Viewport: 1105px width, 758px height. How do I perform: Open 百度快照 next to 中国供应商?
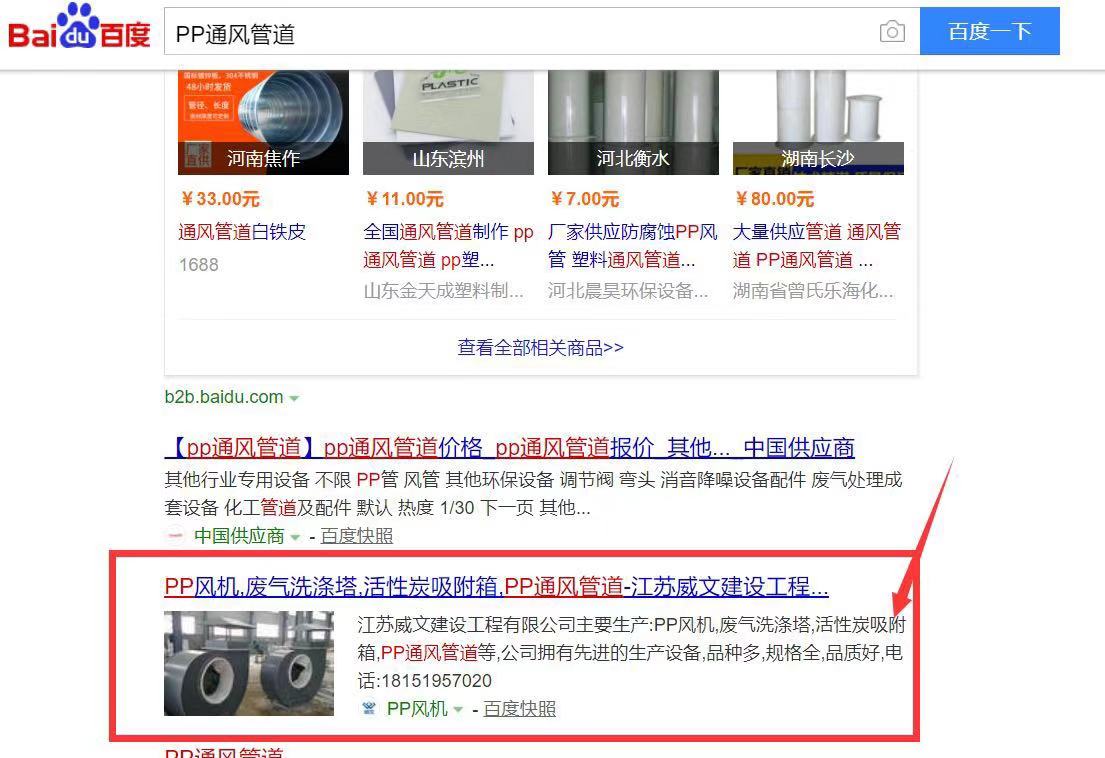(x=357, y=536)
